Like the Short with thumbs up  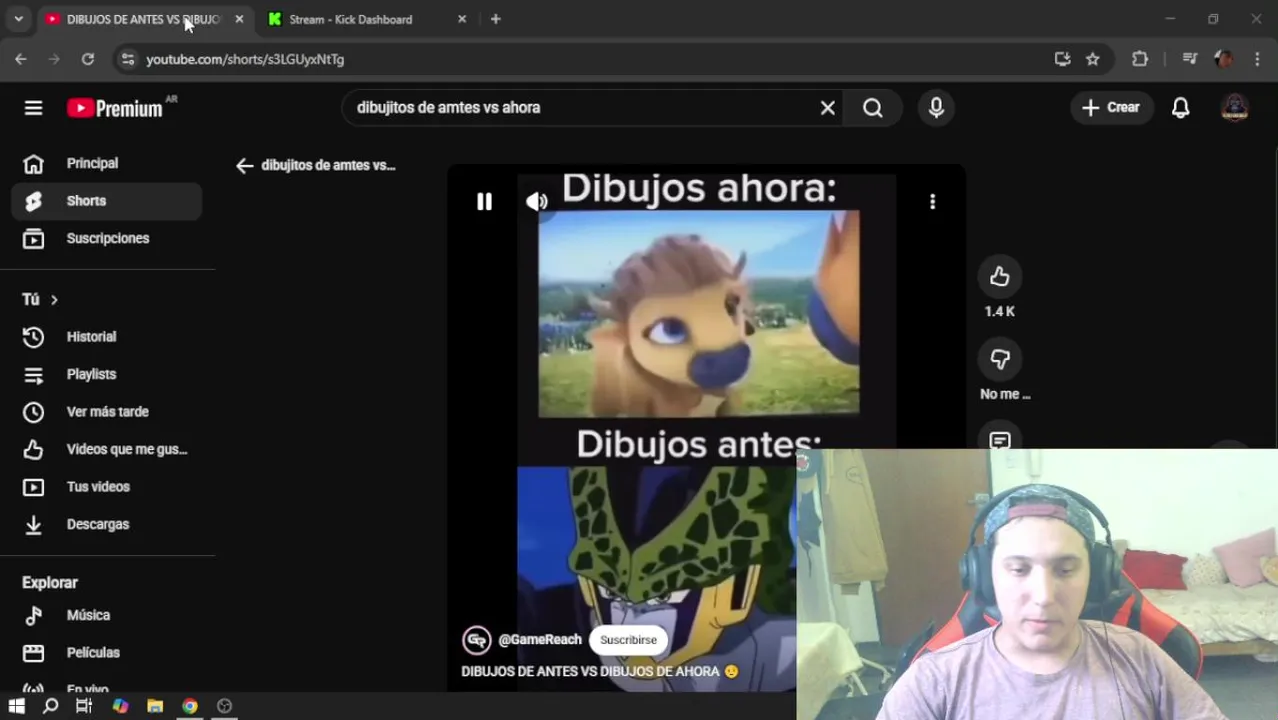[x=999, y=277]
